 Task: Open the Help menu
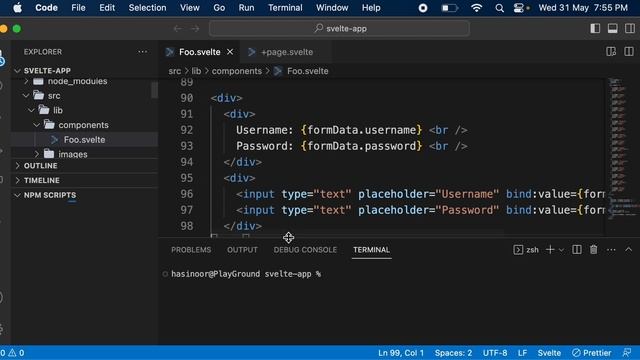tap(371, 8)
